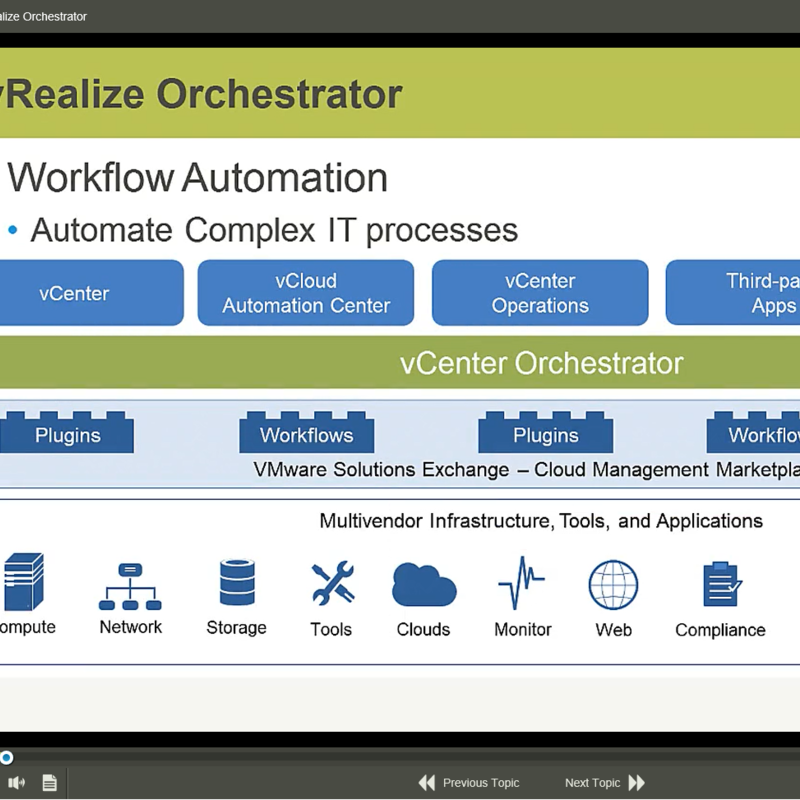This screenshot has height=800, width=800.
Task: Click the vCenter Operations box
Action: (x=540, y=293)
